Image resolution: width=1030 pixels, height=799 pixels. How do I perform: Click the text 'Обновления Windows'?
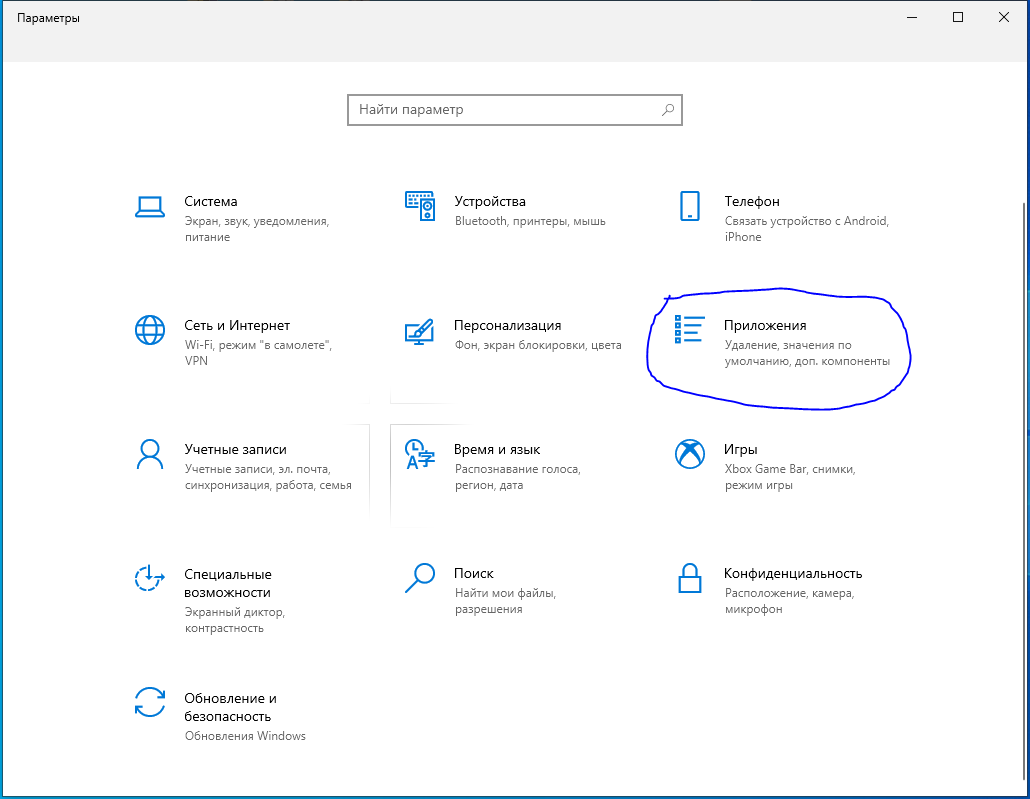coord(245,737)
